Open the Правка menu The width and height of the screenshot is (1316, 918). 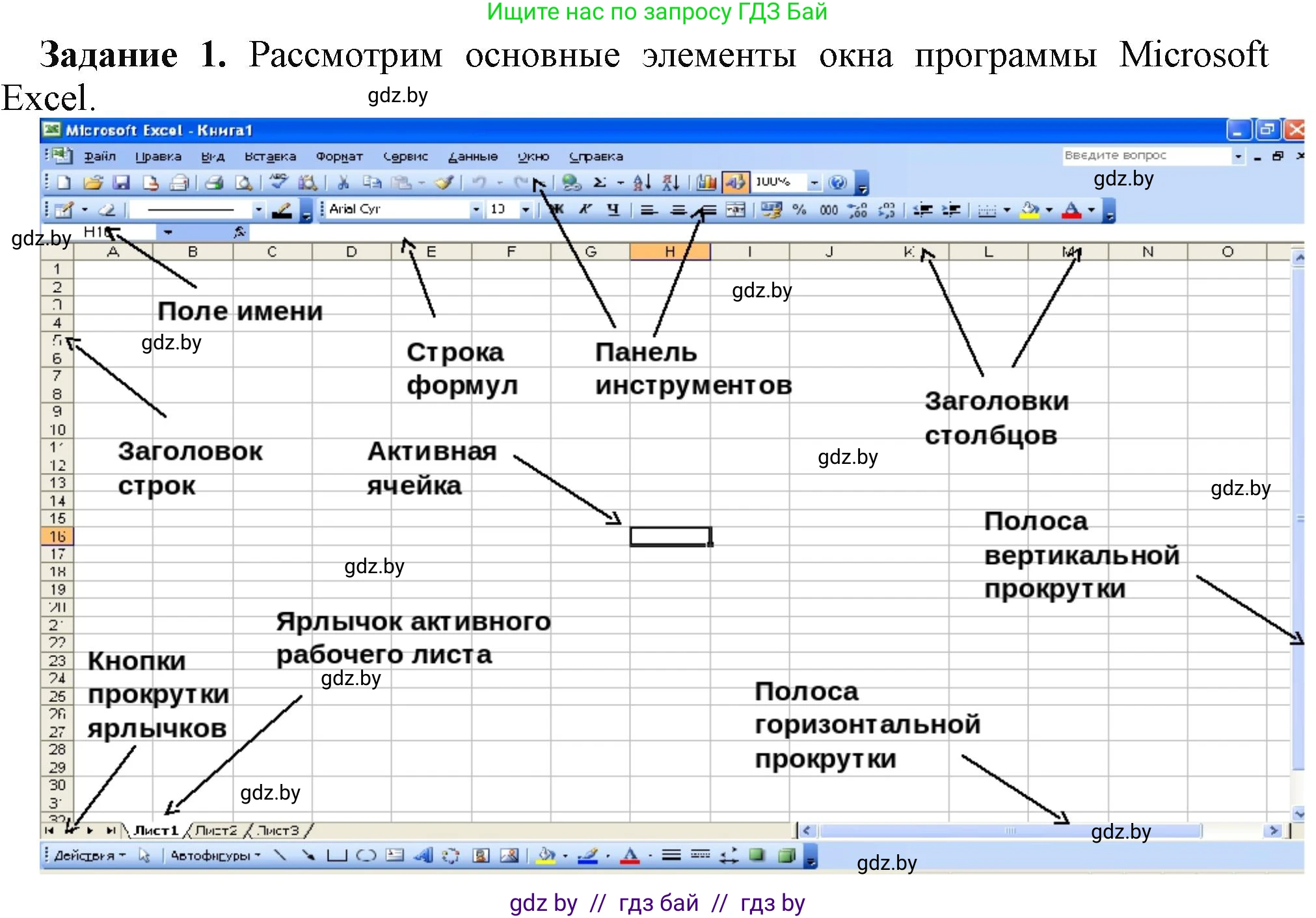click(158, 156)
